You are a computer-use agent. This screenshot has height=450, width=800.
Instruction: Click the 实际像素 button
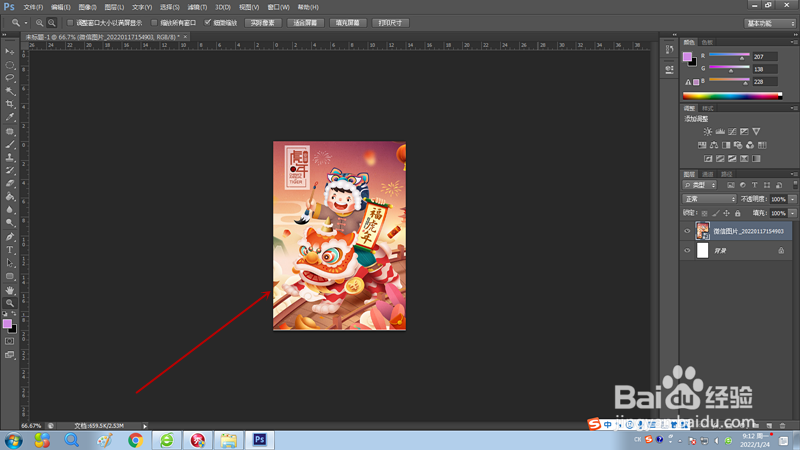(263, 23)
